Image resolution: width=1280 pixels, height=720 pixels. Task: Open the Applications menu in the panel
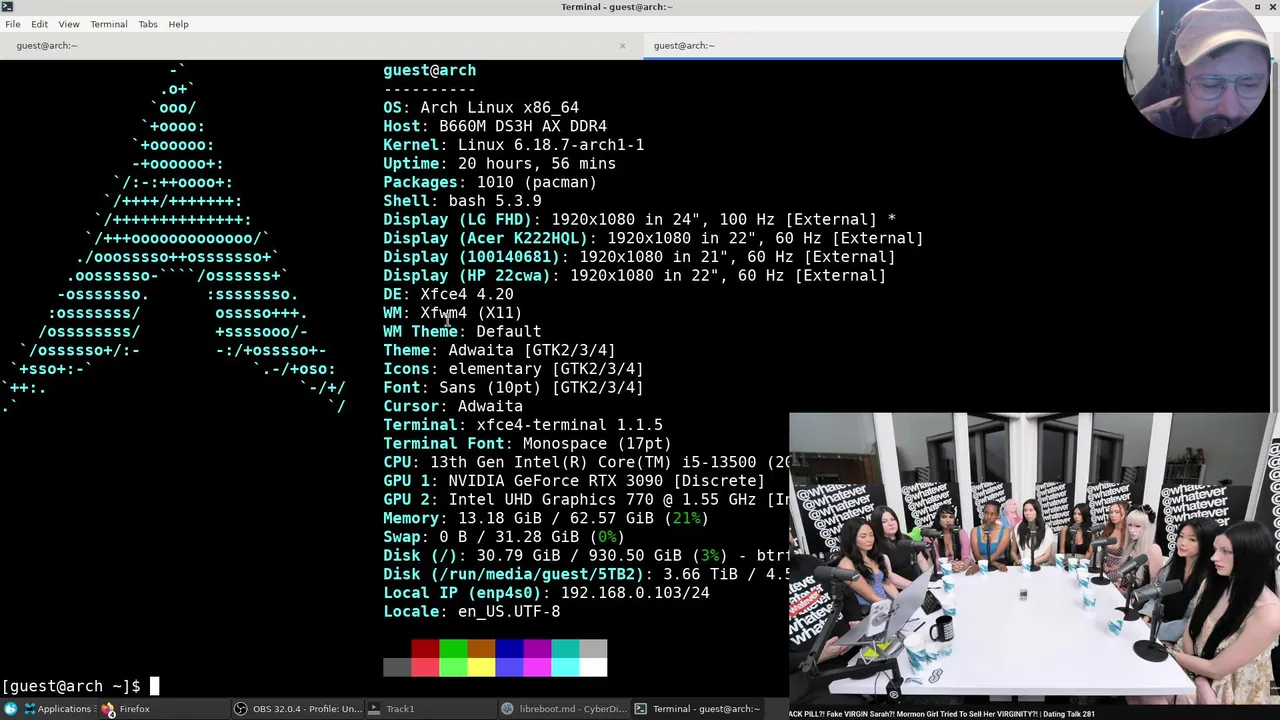pyautogui.click(x=57, y=709)
